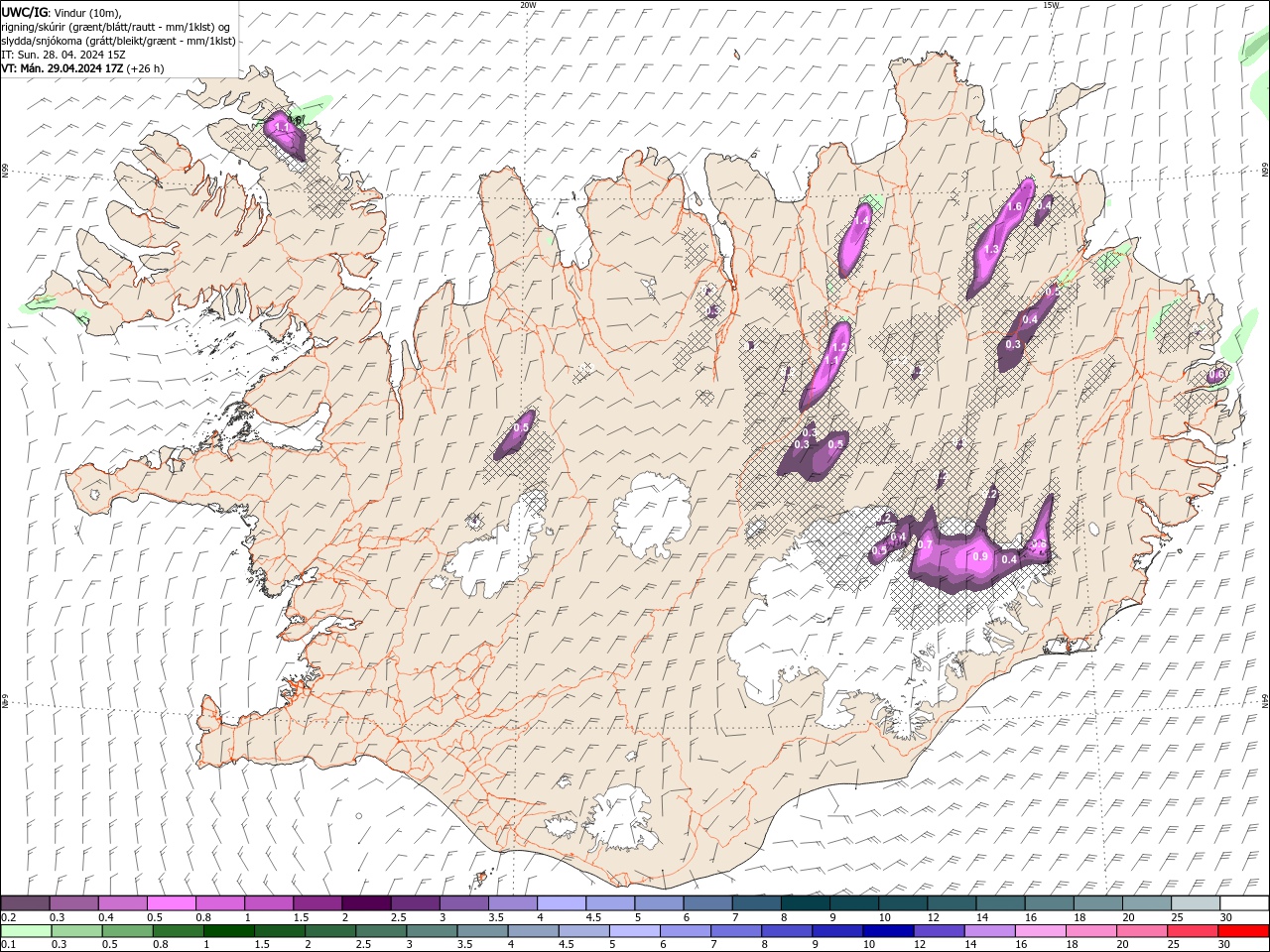Select the deep navy blue 10–12 rain legend swatch

pos(888,931)
